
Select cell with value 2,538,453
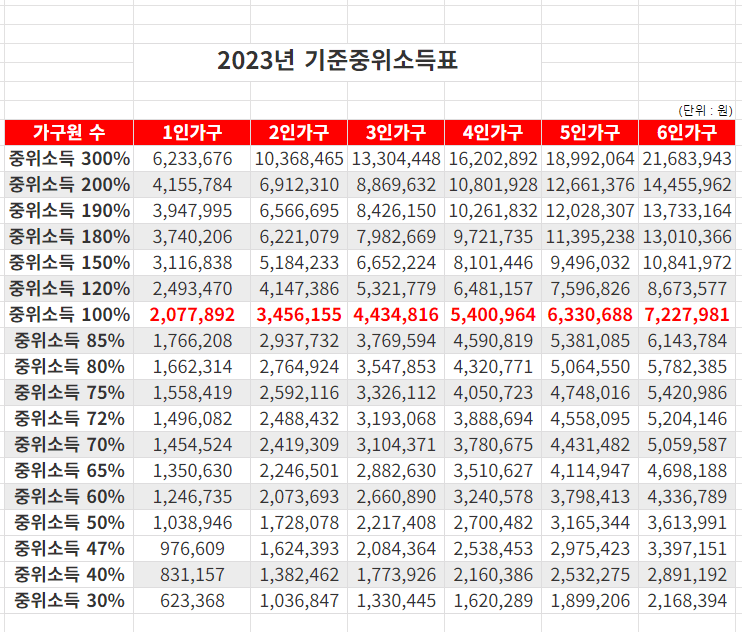(x=493, y=549)
